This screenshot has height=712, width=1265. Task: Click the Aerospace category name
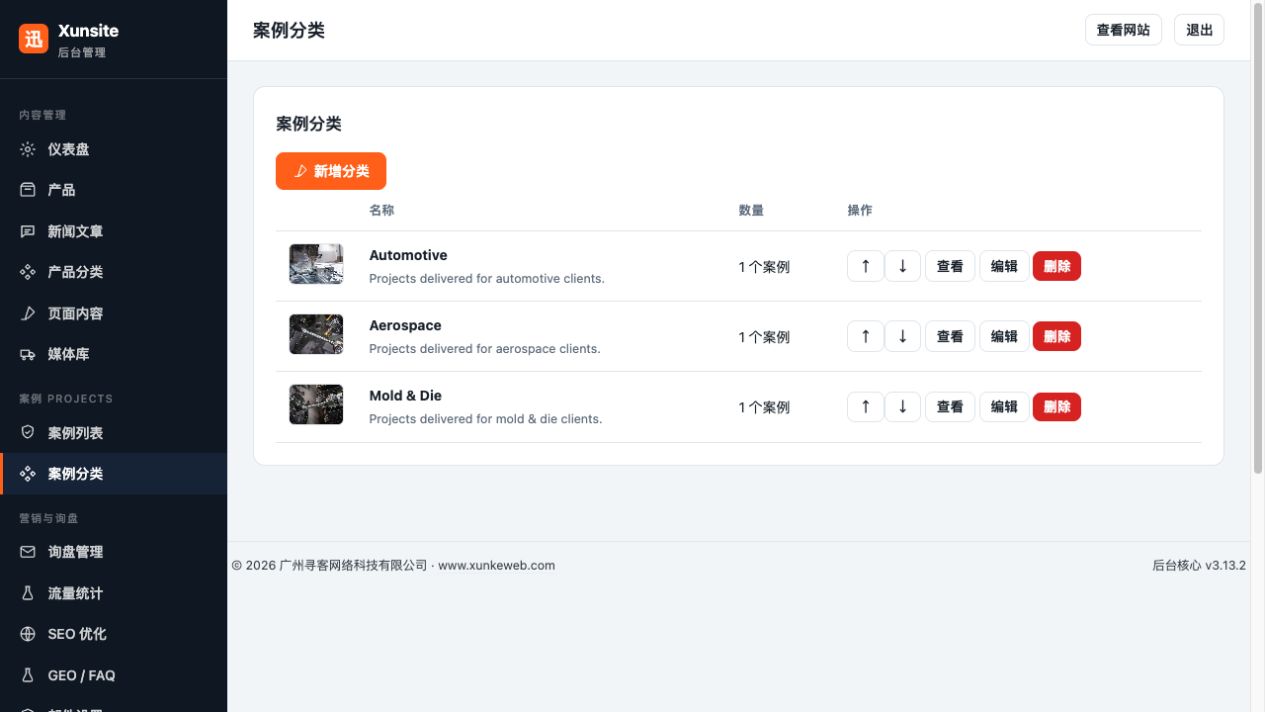click(x=405, y=325)
